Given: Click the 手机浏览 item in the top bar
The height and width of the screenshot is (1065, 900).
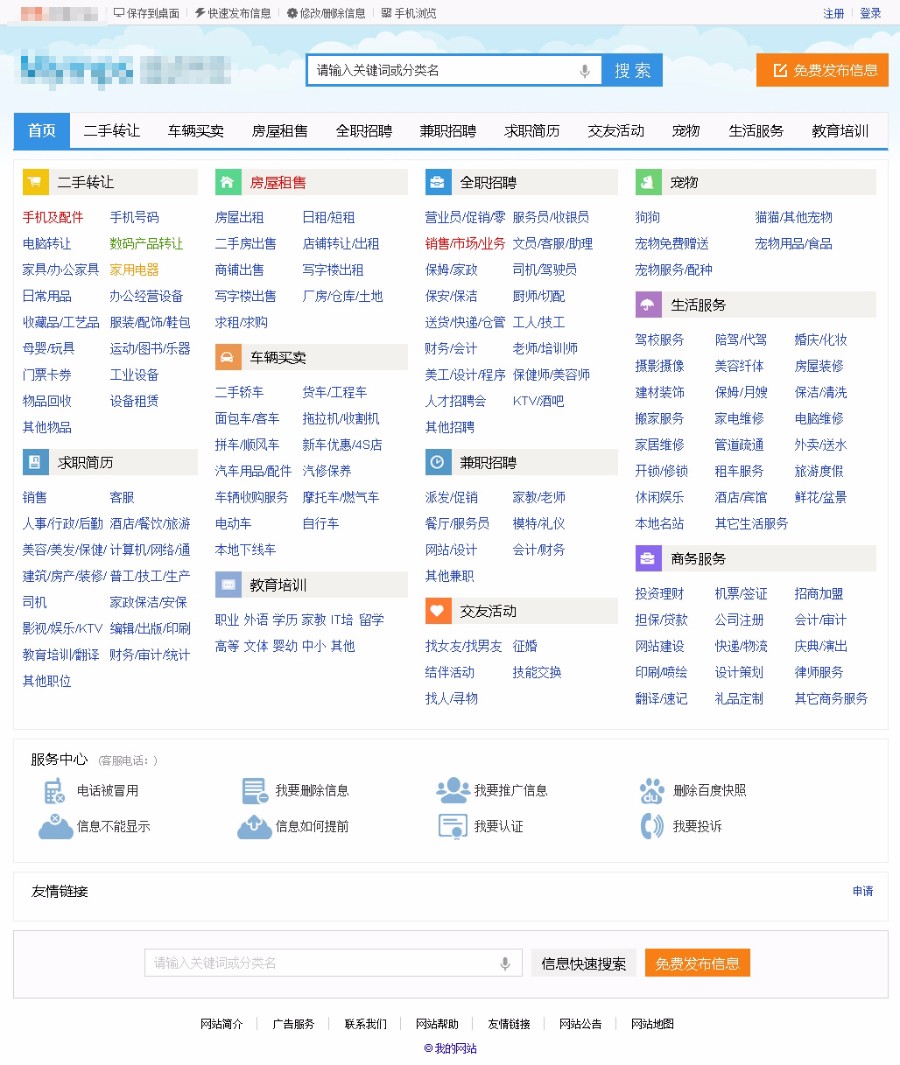Looking at the screenshot, I should (x=409, y=14).
